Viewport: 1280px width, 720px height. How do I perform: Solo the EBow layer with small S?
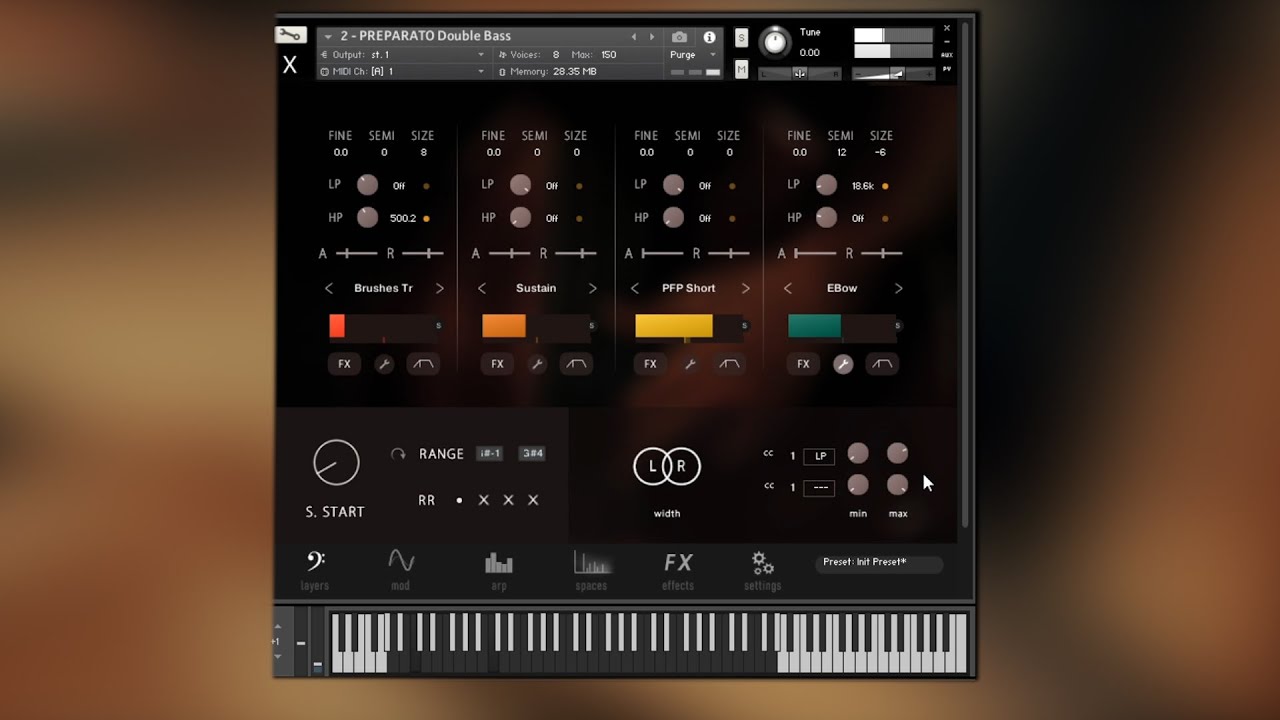click(897, 326)
